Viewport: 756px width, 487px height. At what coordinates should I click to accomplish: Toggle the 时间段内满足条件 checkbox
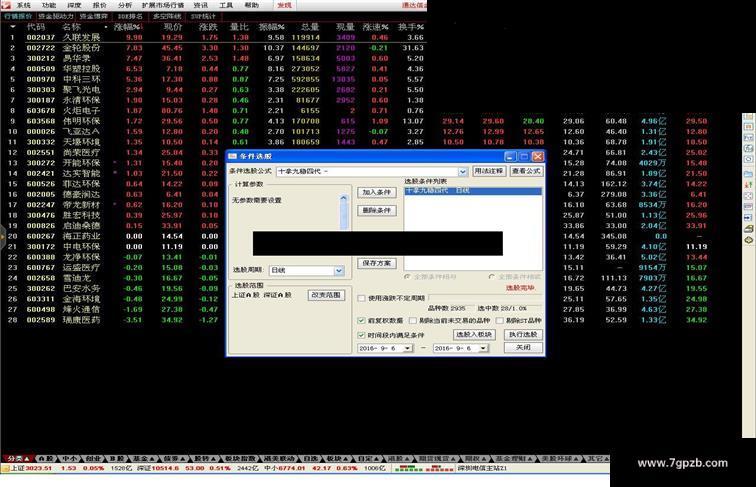[361, 335]
